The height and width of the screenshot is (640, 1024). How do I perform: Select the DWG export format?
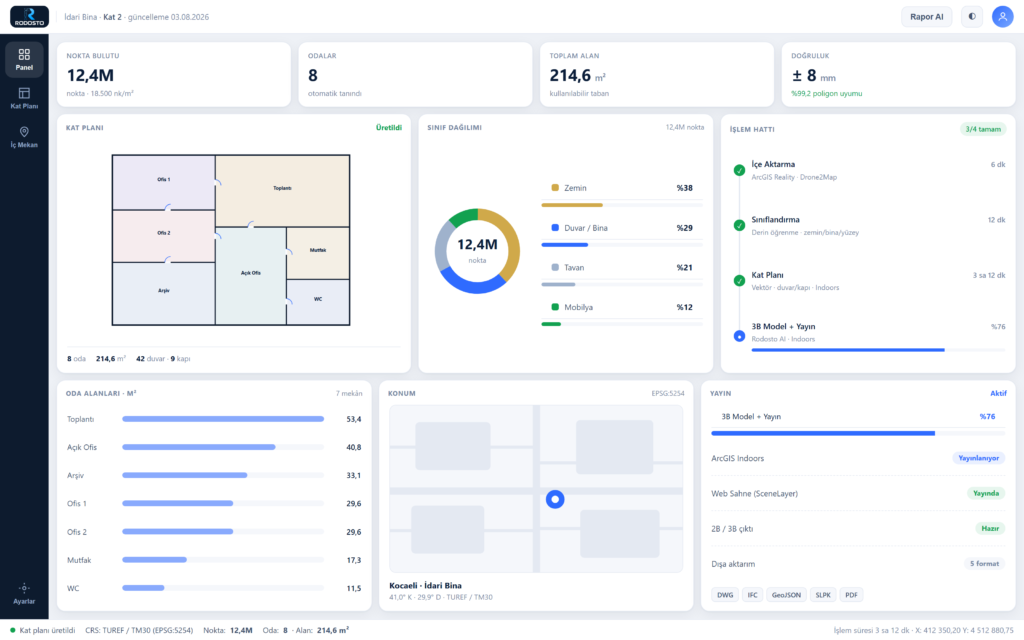[725, 595]
